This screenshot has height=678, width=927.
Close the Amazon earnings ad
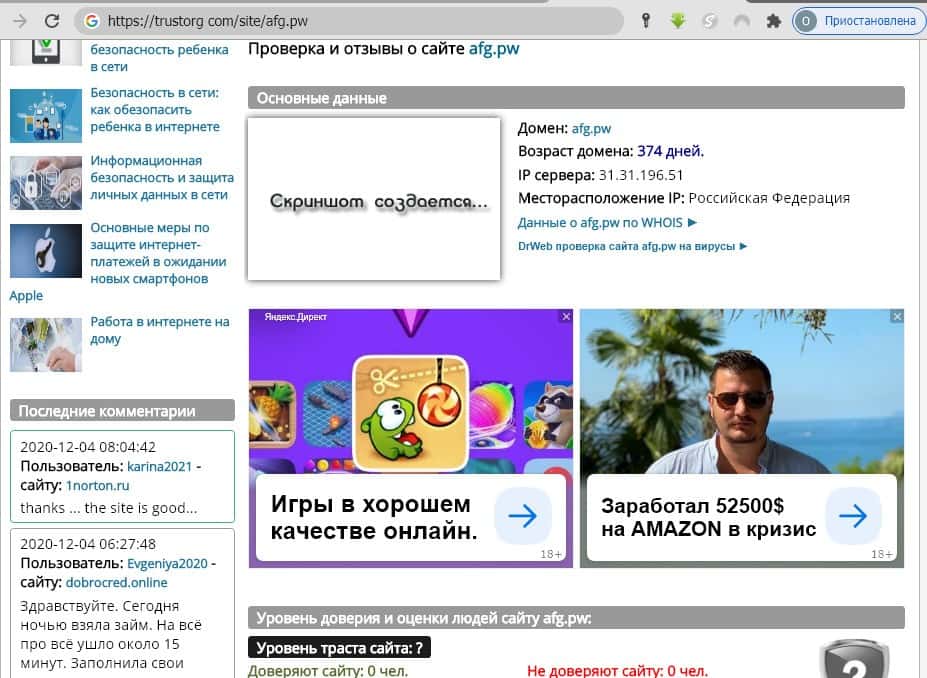coord(897,317)
